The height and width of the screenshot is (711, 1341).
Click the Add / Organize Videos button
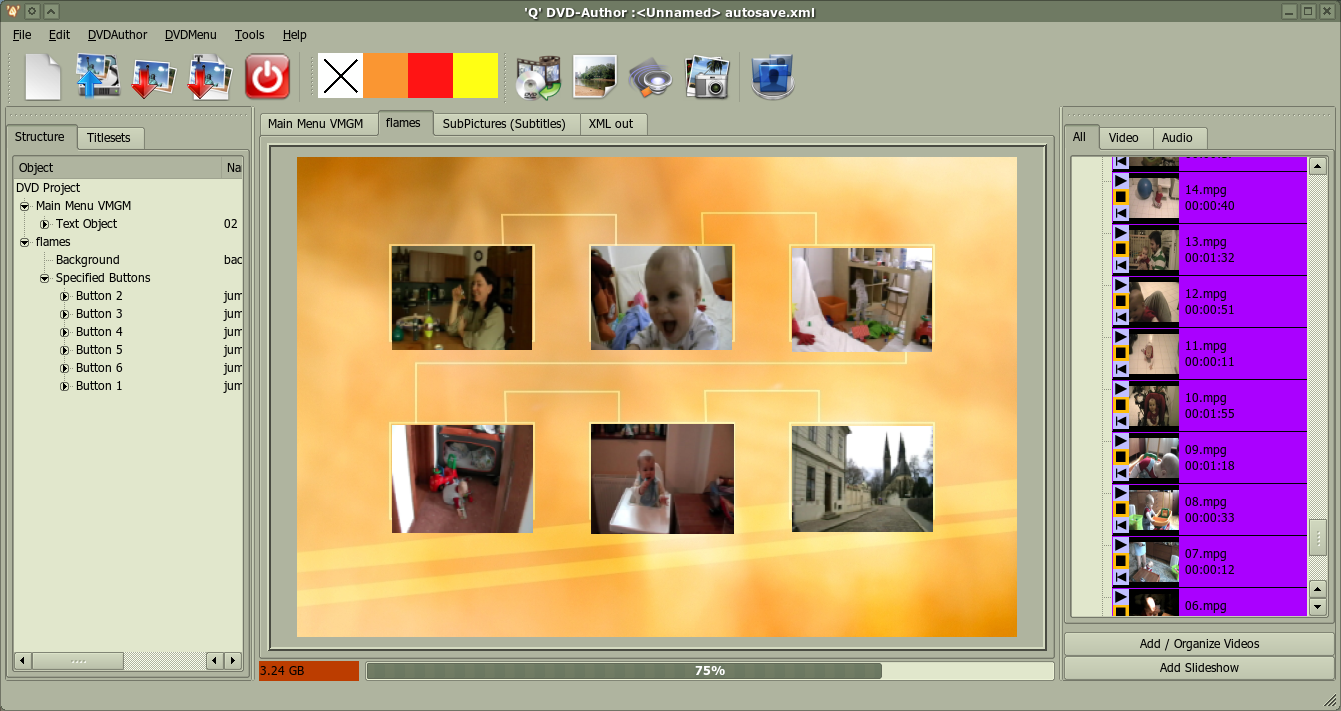click(1199, 644)
